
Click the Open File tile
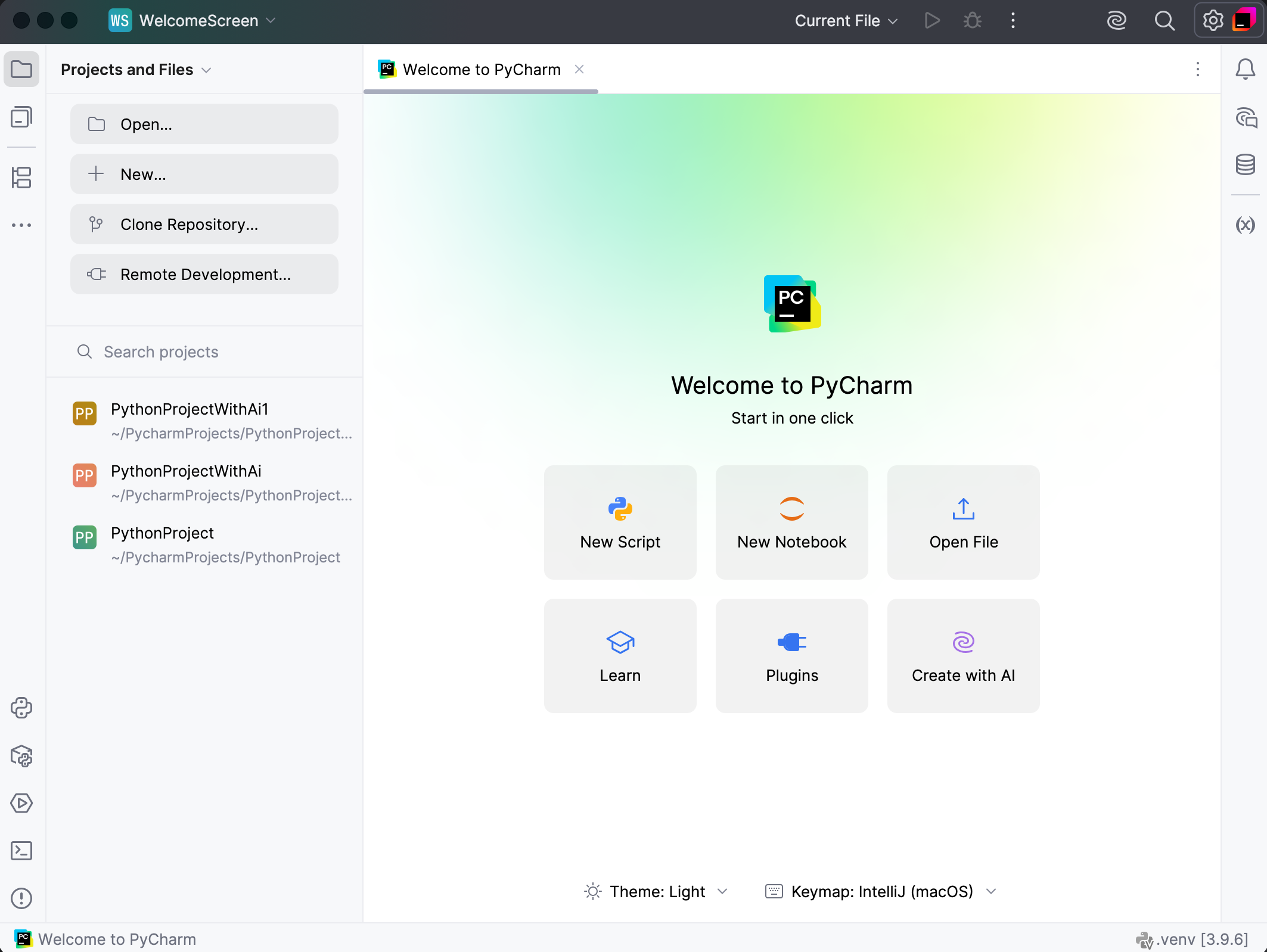[x=964, y=522]
